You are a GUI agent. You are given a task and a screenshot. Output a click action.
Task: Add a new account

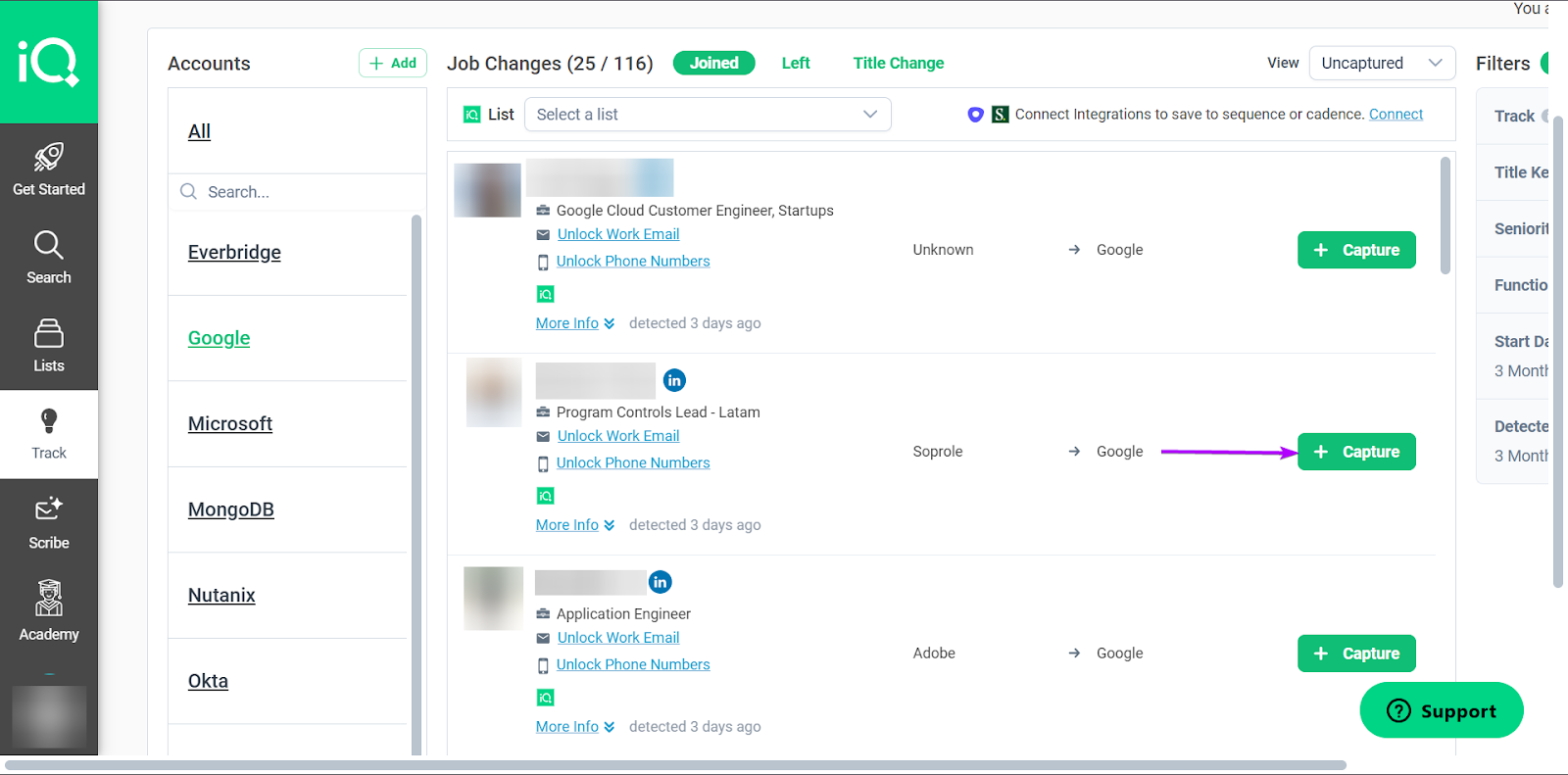click(x=393, y=63)
